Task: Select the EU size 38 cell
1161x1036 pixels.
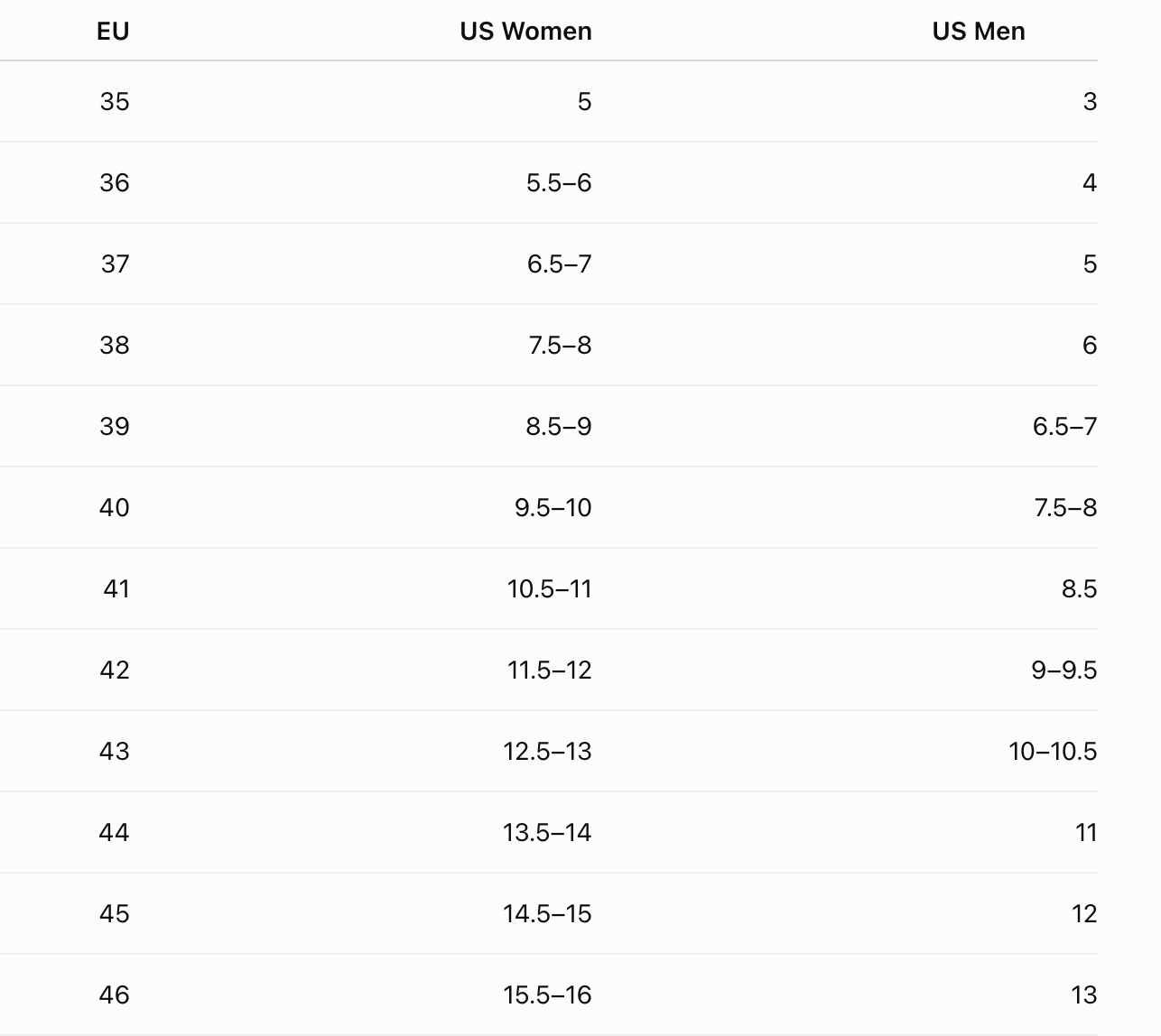Action: click(x=115, y=345)
